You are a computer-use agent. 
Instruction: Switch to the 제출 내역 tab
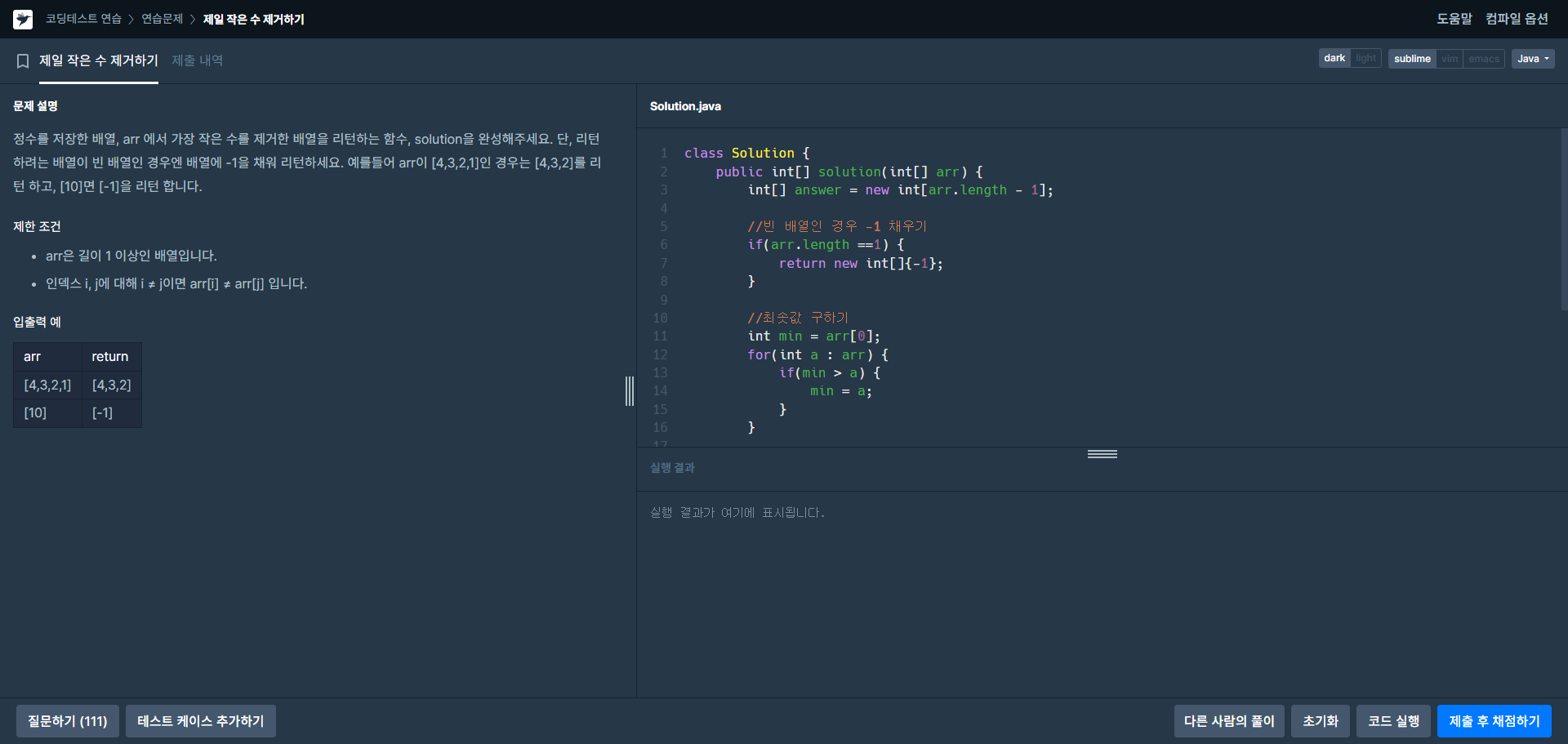coord(197,60)
